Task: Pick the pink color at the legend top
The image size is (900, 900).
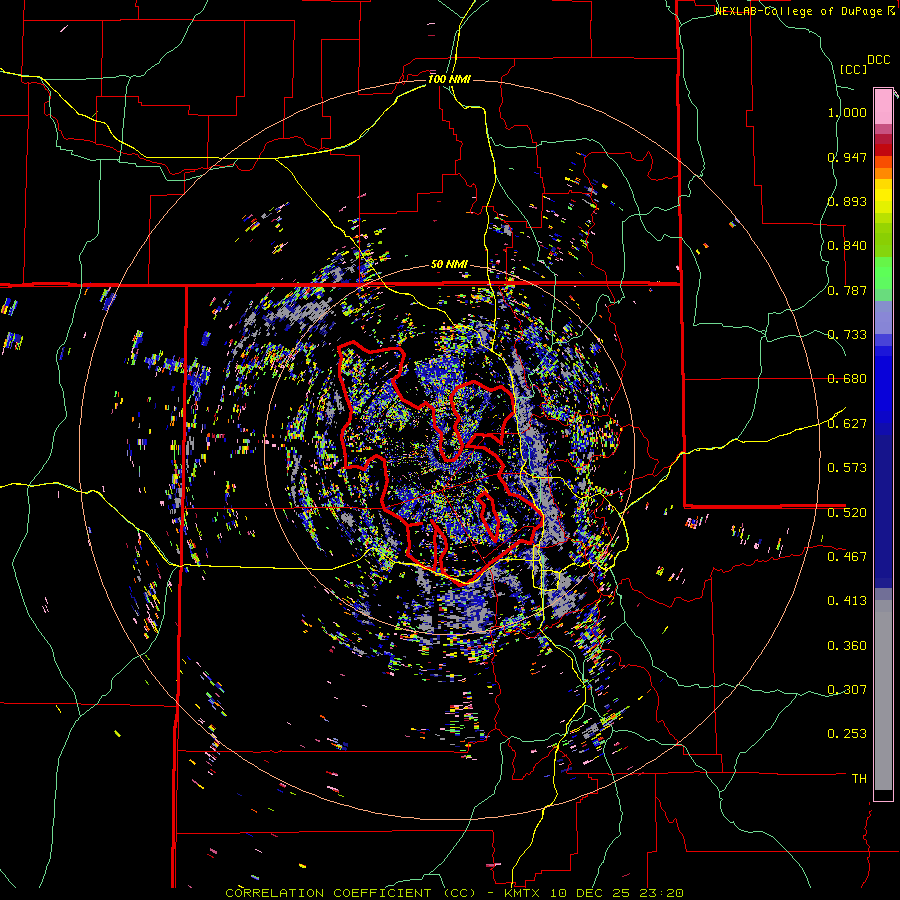Action: 883,106
